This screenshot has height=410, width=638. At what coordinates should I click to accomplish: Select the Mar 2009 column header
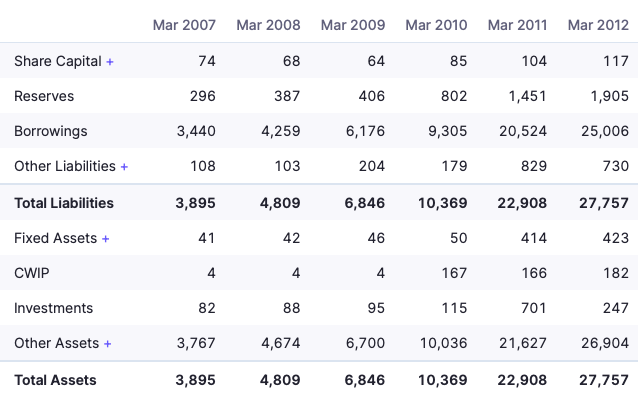pyautogui.click(x=350, y=24)
